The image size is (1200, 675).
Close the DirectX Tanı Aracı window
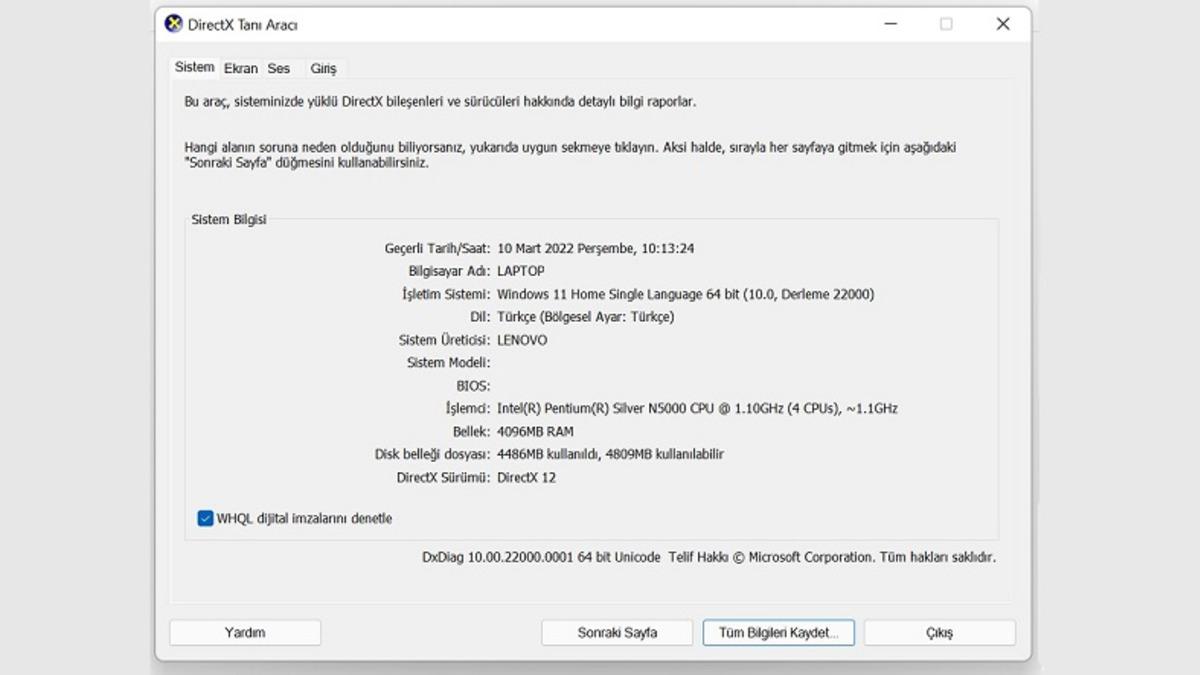point(1003,24)
